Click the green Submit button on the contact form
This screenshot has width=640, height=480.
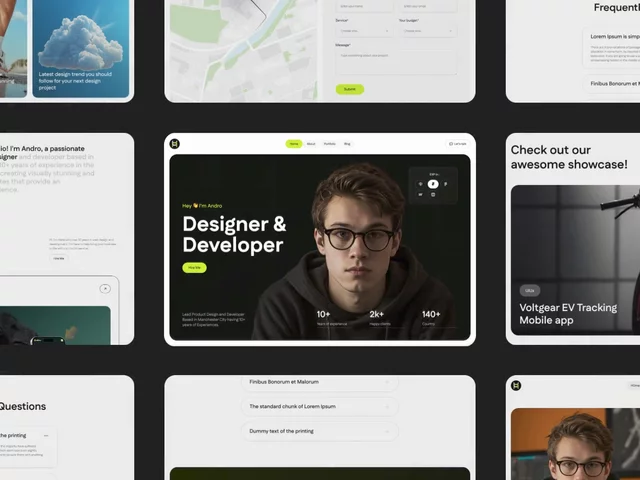[350, 89]
